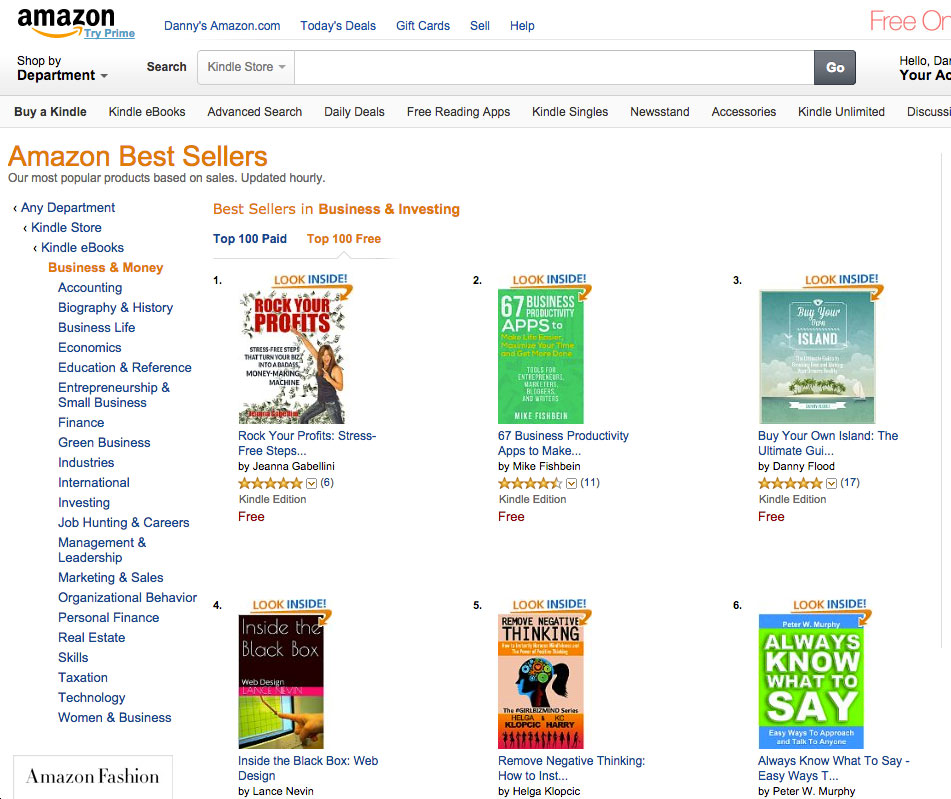Click the Inside the Black Box cover thumbnail
The width and height of the screenshot is (951, 799).
click(281, 681)
